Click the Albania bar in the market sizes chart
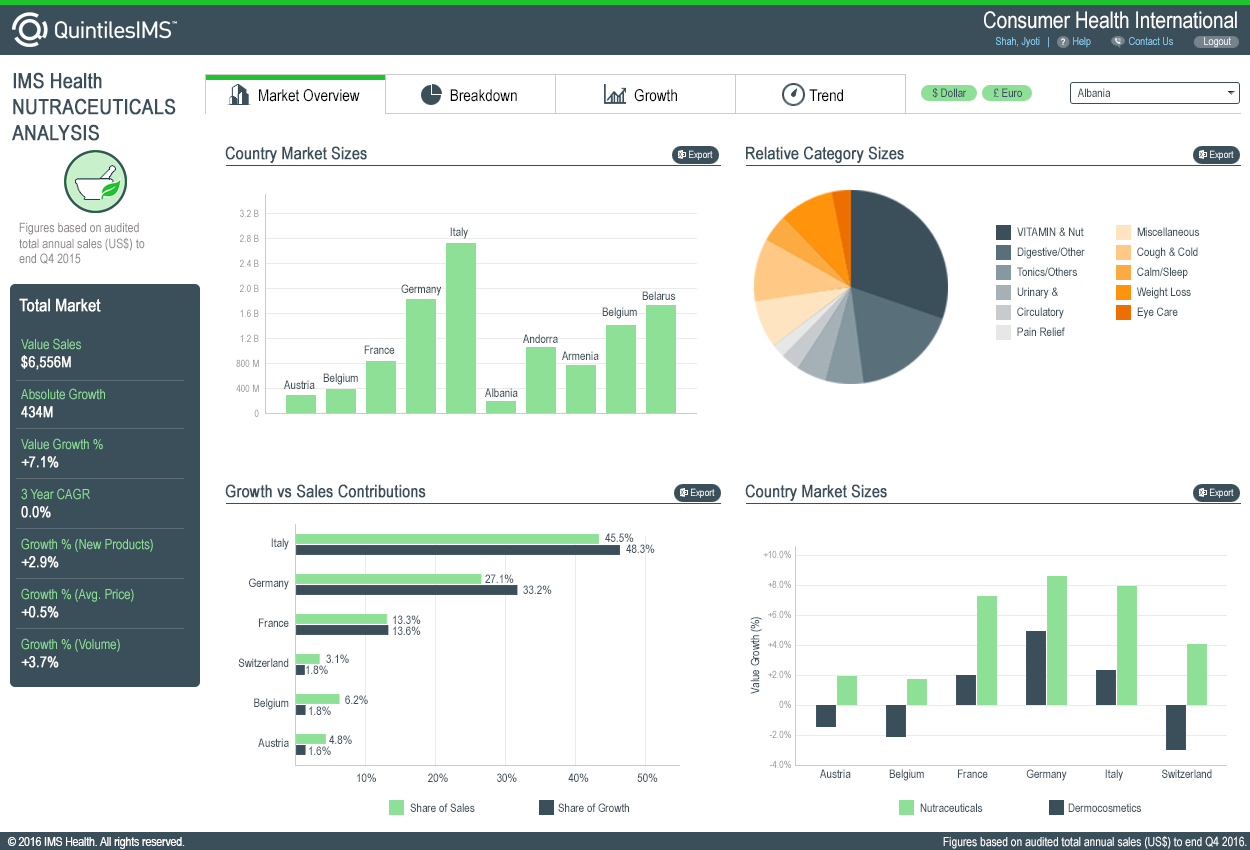This screenshot has width=1250, height=850. click(501, 407)
